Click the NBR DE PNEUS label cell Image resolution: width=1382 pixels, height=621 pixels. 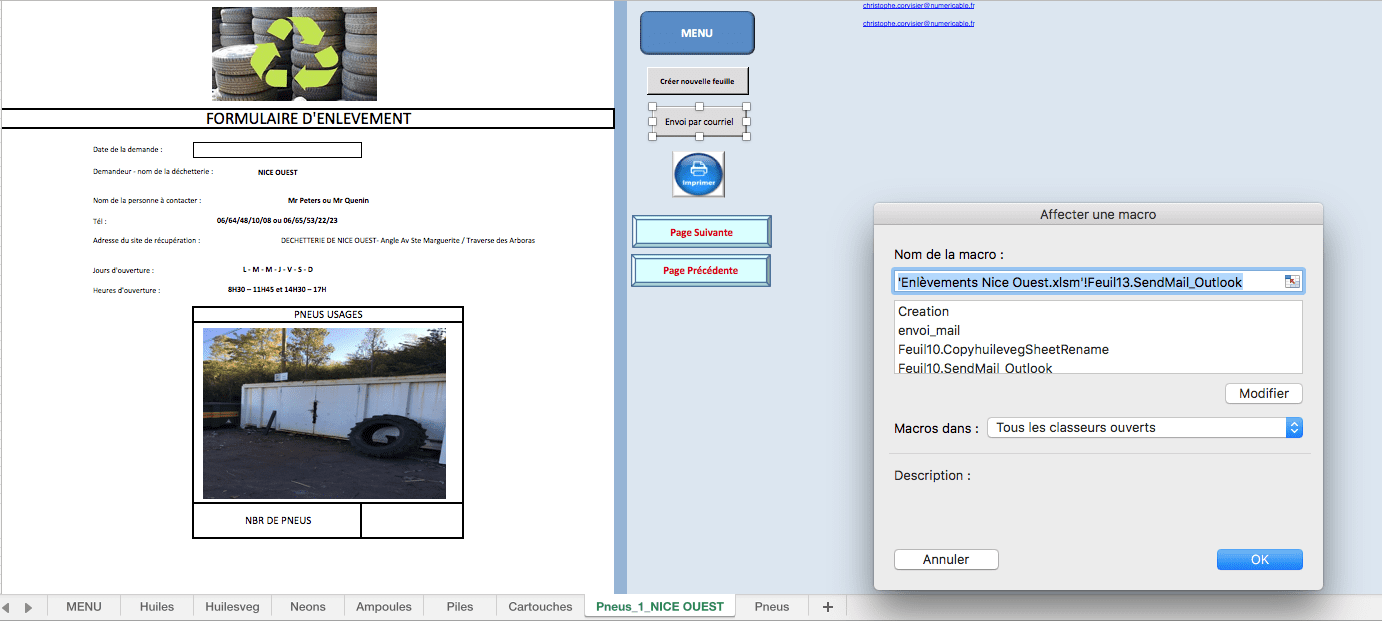277,521
